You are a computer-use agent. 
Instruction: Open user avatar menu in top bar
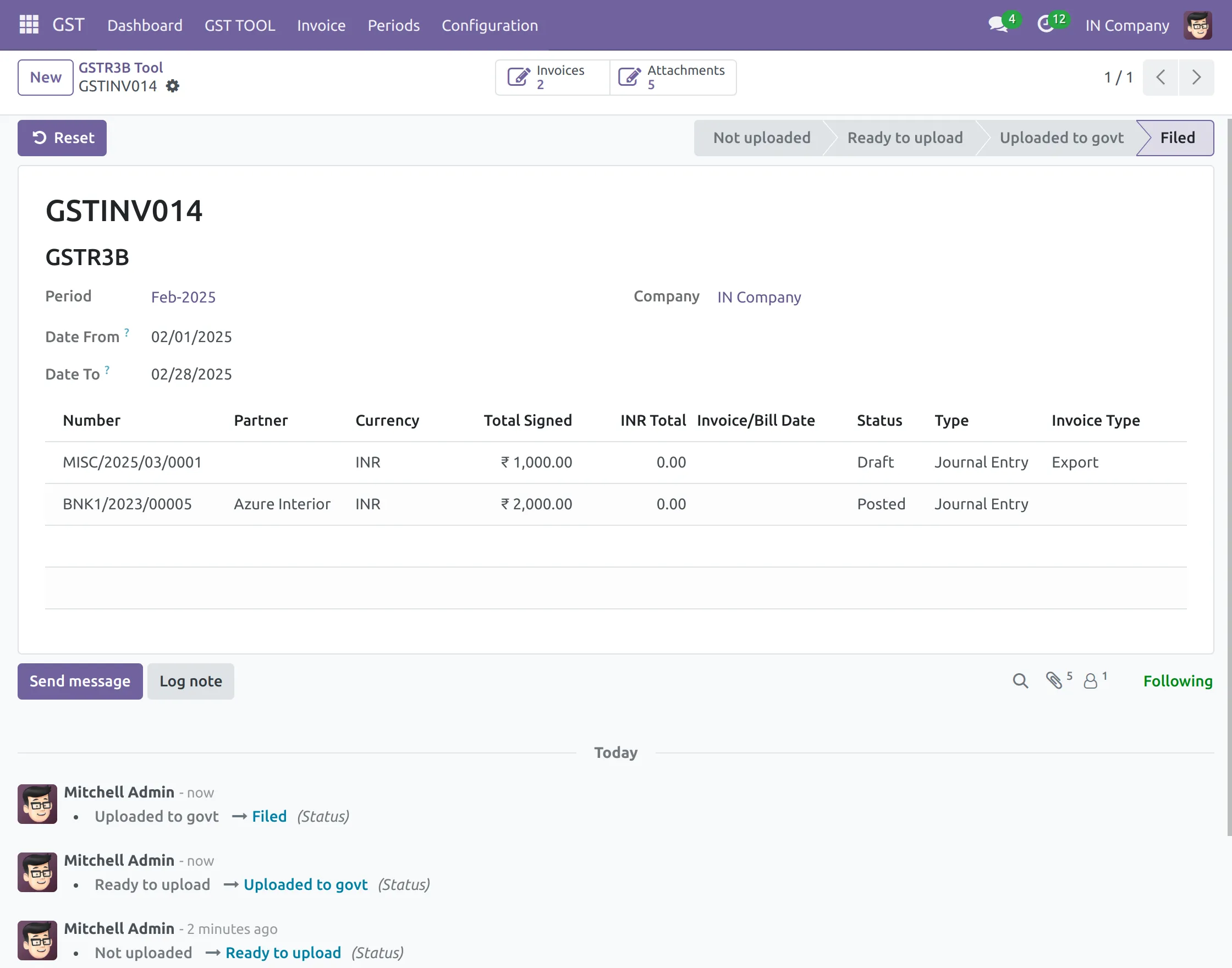click(x=1197, y=25)
